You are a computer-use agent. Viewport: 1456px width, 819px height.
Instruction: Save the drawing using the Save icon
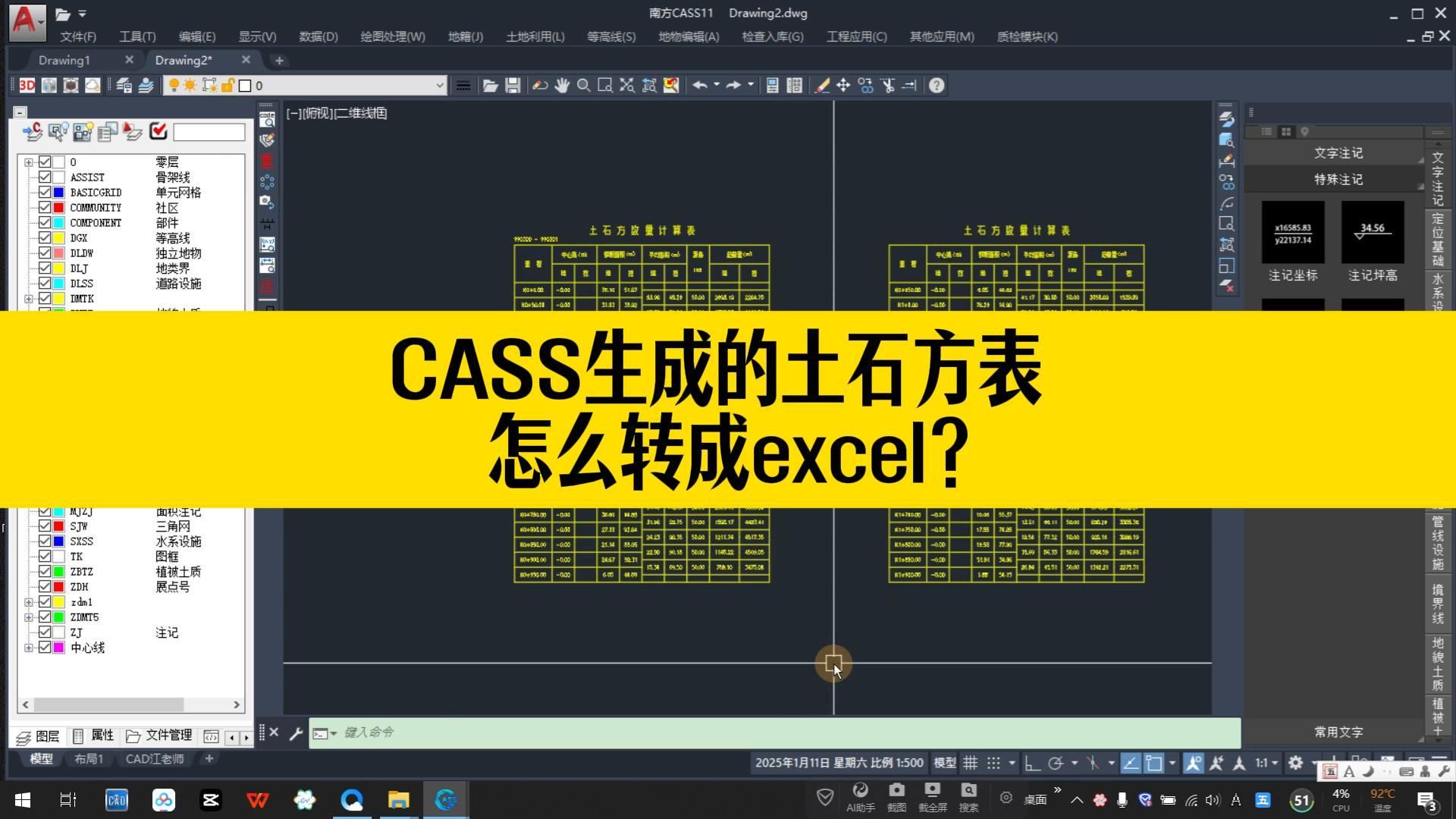(513, 85)
